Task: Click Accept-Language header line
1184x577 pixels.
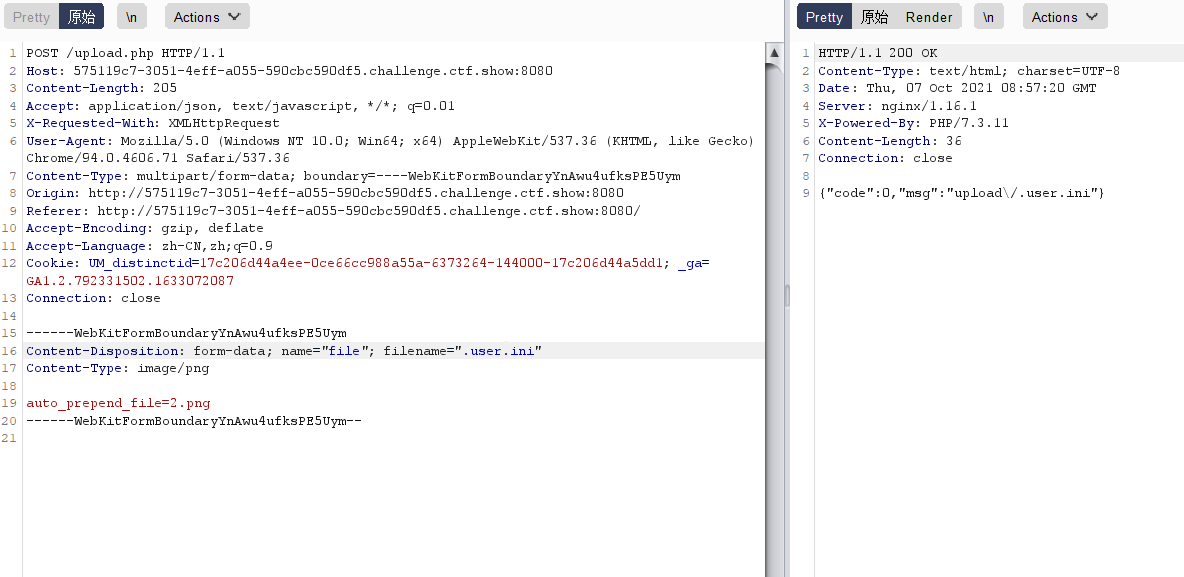Action: (x=150, y=246)
